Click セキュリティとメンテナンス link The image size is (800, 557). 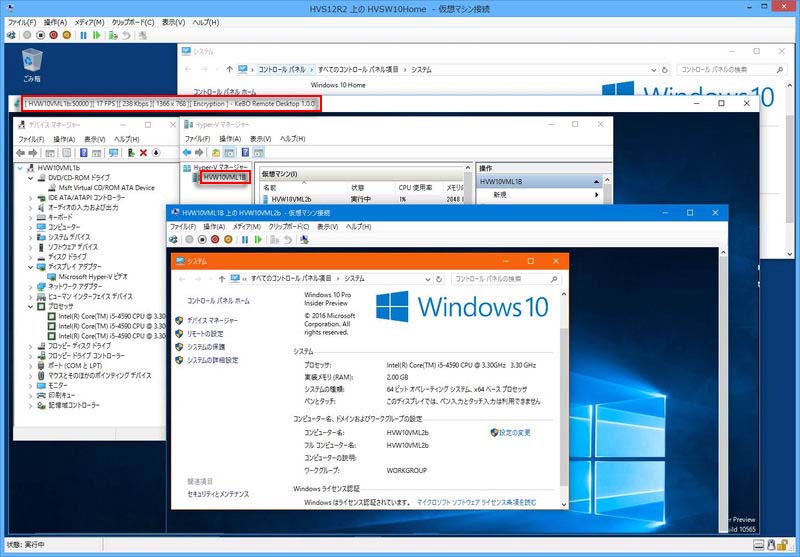point(218,494)
